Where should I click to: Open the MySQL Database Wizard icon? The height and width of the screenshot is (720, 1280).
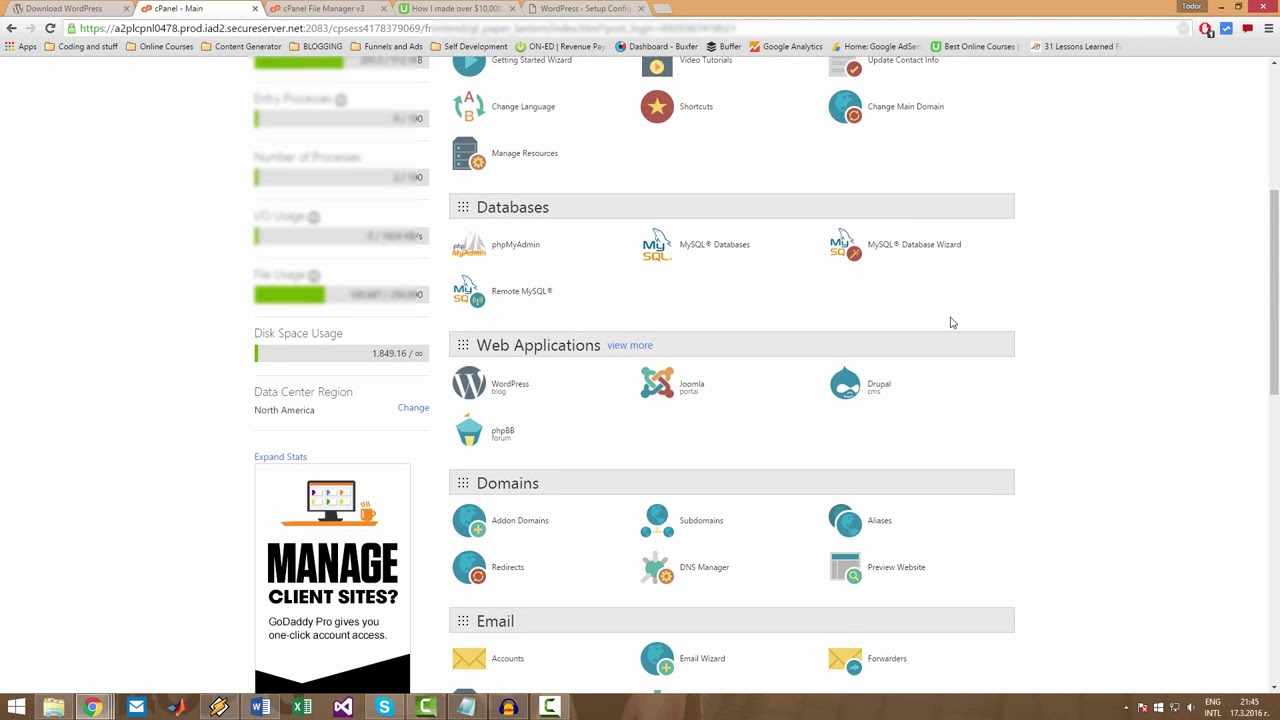pos(845,244)
